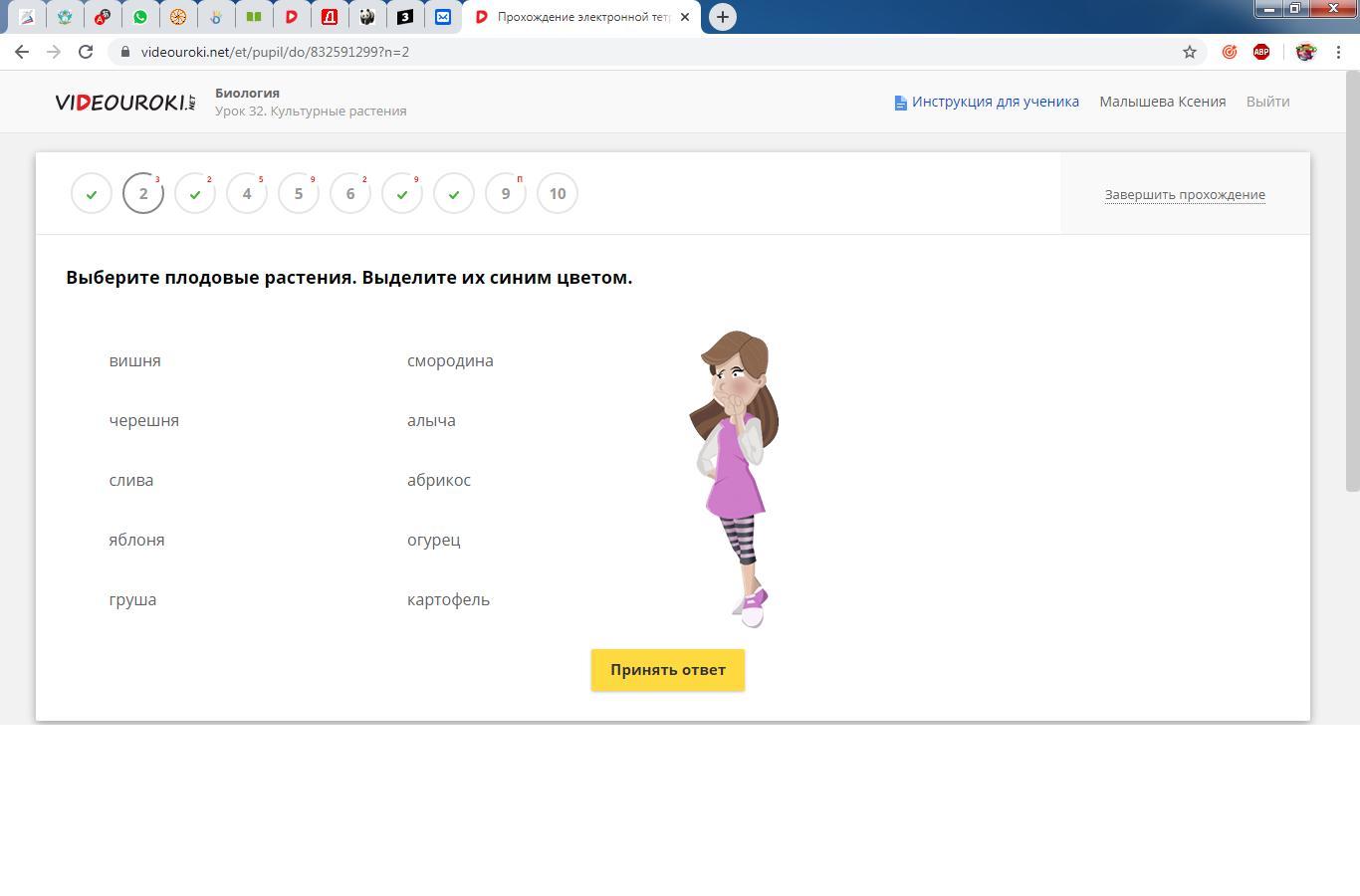Reload the page with the refresh icon
The height and width of the screenshot is (896, 1360).
(x=86, y=52)
